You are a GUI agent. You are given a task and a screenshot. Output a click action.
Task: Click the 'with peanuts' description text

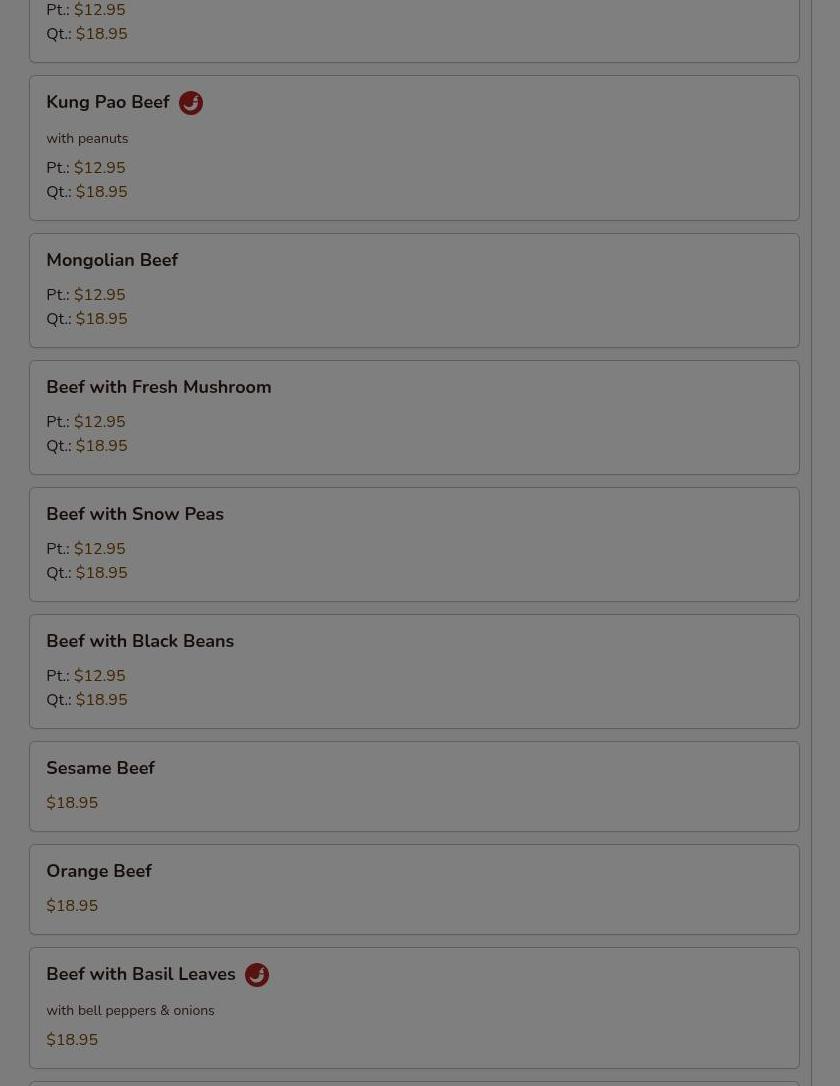(87, 139)
